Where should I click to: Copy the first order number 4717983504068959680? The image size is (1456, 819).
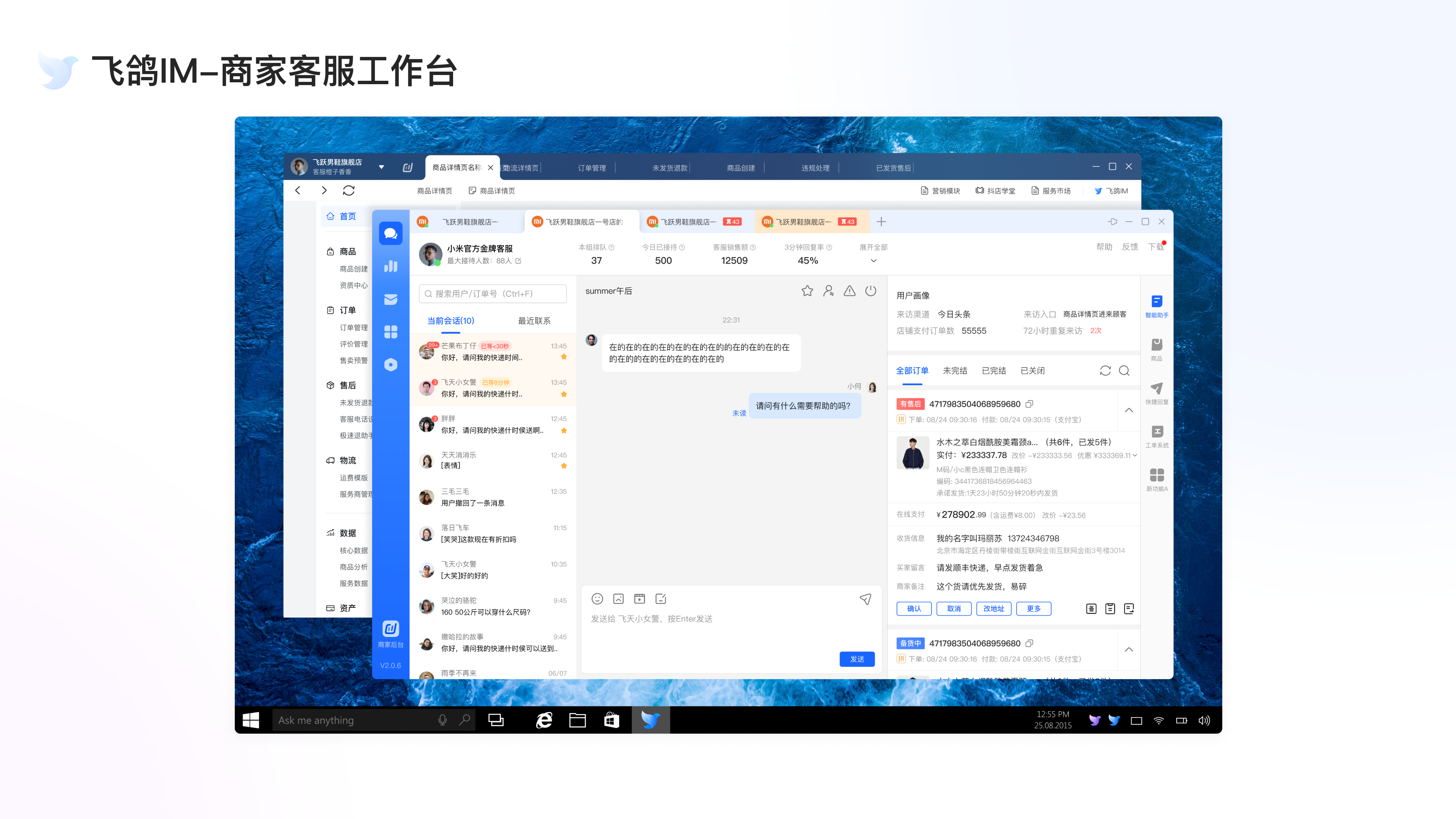pyautogui.click(x=1029, y=404)
